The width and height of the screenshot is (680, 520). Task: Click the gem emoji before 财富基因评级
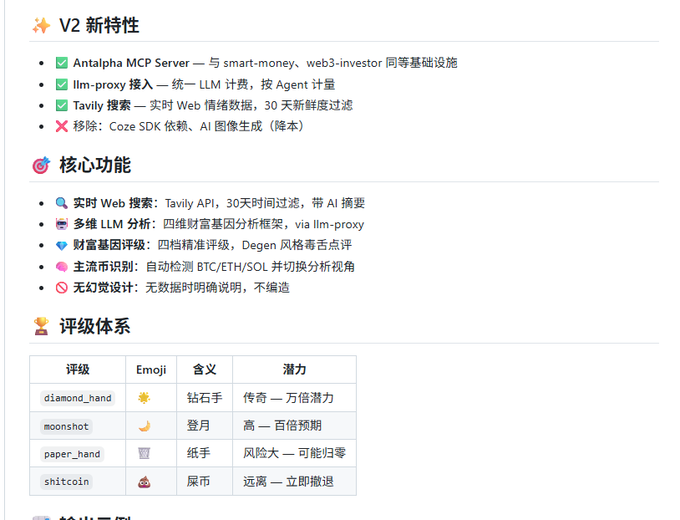click(x=62, y=245)
